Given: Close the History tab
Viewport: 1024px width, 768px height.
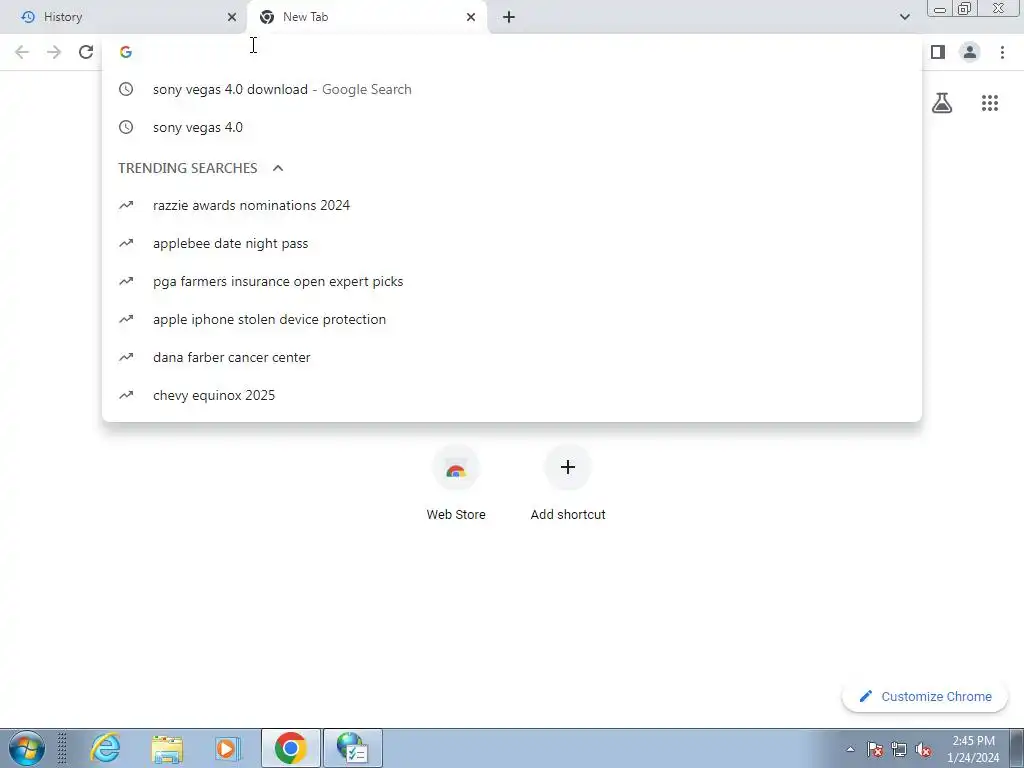Looking at the screenshot, I should pos(232,17).
